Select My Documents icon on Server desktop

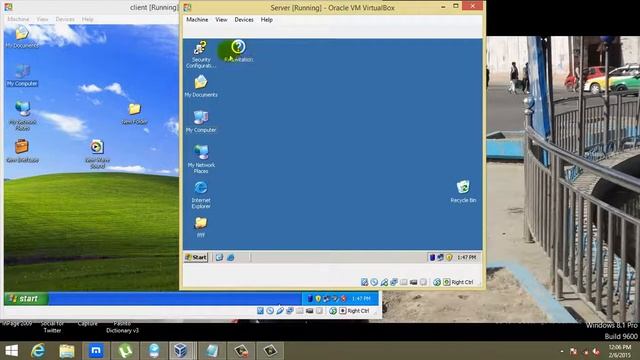click(201, 87)
